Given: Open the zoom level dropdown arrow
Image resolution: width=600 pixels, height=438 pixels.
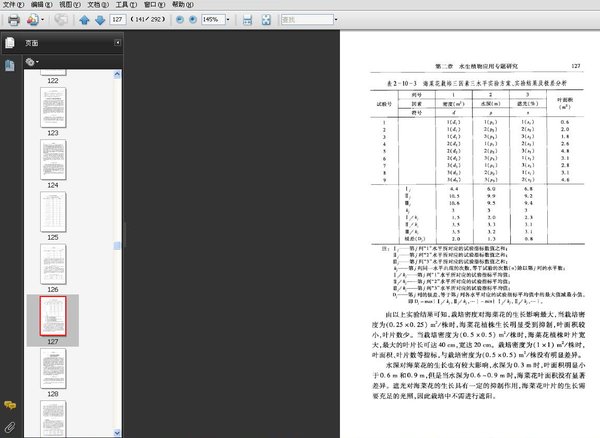Looking at the screenshot, I should [228, 19].
